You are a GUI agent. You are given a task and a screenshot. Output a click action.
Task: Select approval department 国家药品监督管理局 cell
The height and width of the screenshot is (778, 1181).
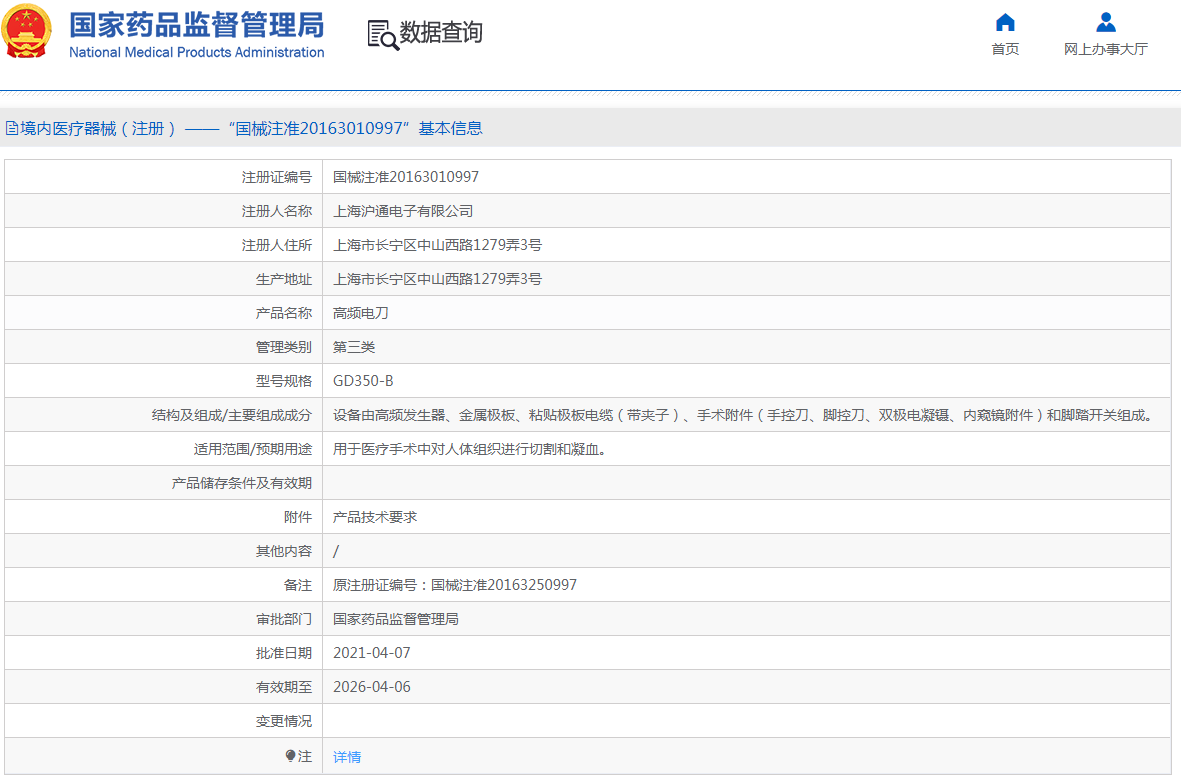pos(396,619)
